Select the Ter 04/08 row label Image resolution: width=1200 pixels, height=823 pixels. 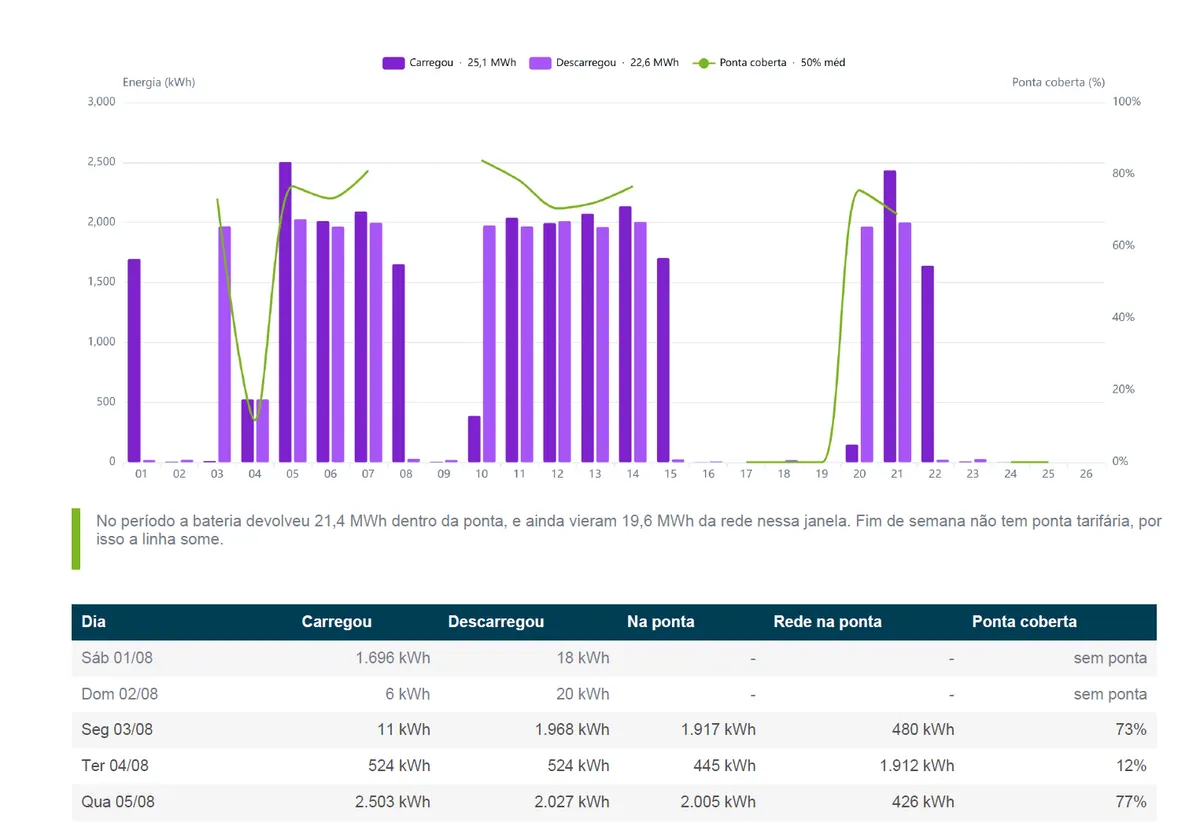click(115, 766)
